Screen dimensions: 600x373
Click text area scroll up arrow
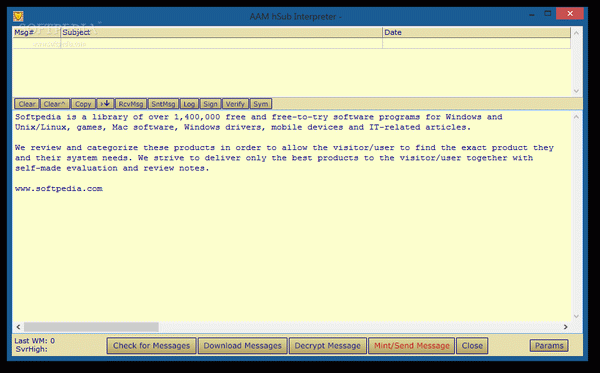coord(576,117)
